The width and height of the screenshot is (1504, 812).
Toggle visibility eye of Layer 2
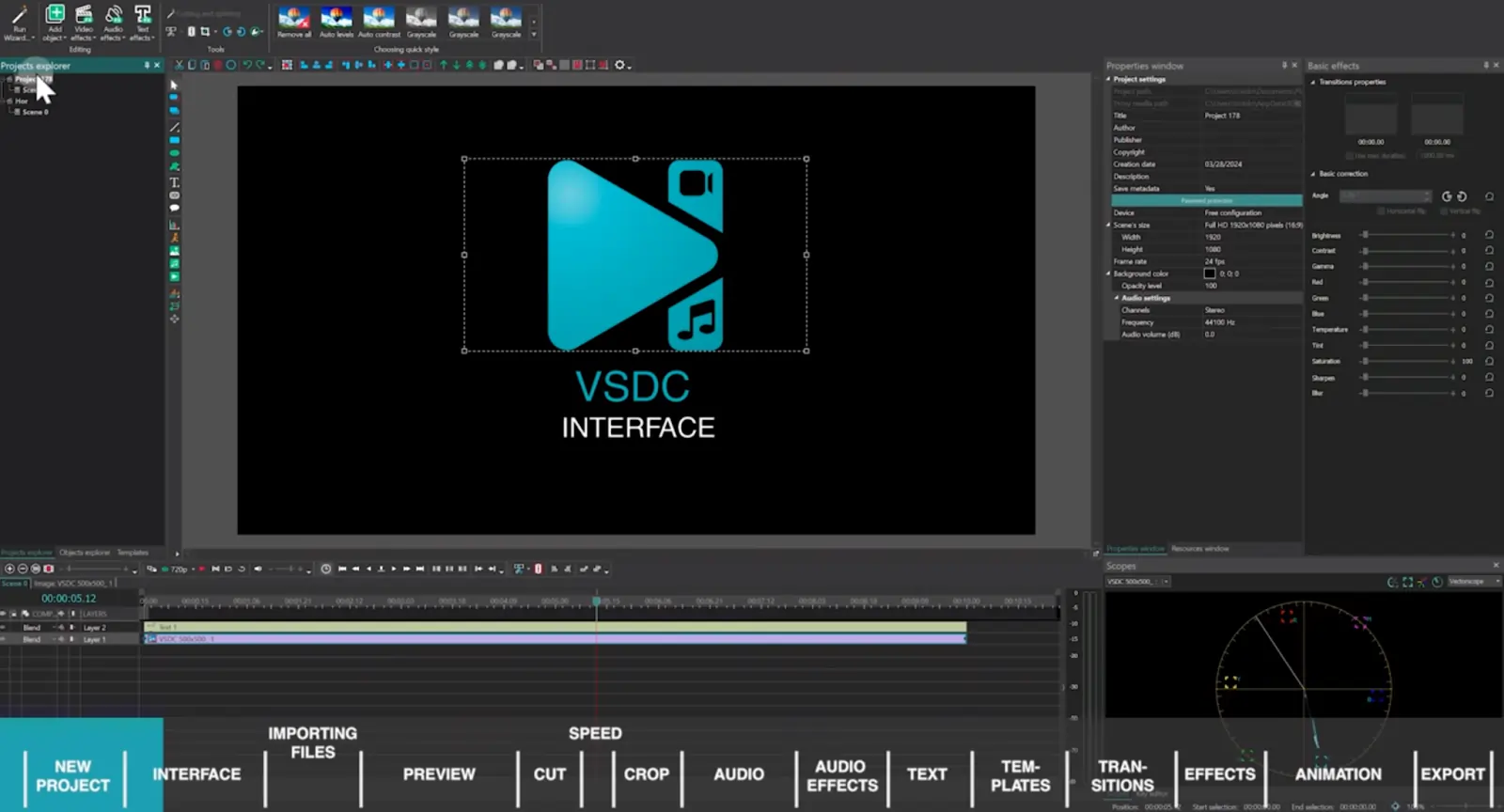tap(3, 627)
